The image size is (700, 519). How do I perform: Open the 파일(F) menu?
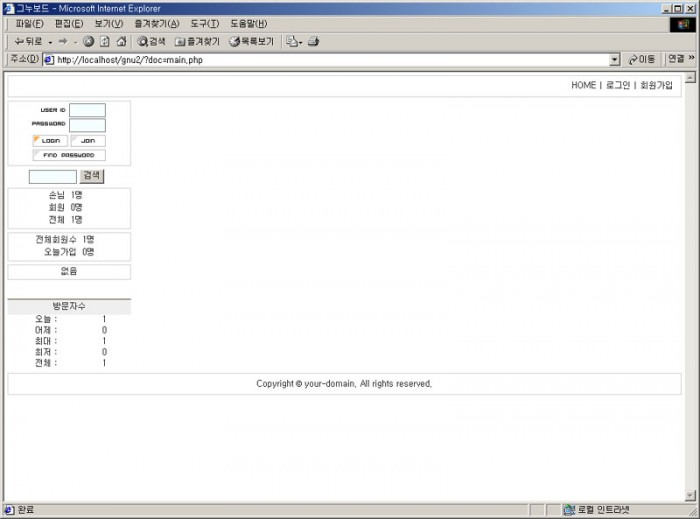[29, 23]
